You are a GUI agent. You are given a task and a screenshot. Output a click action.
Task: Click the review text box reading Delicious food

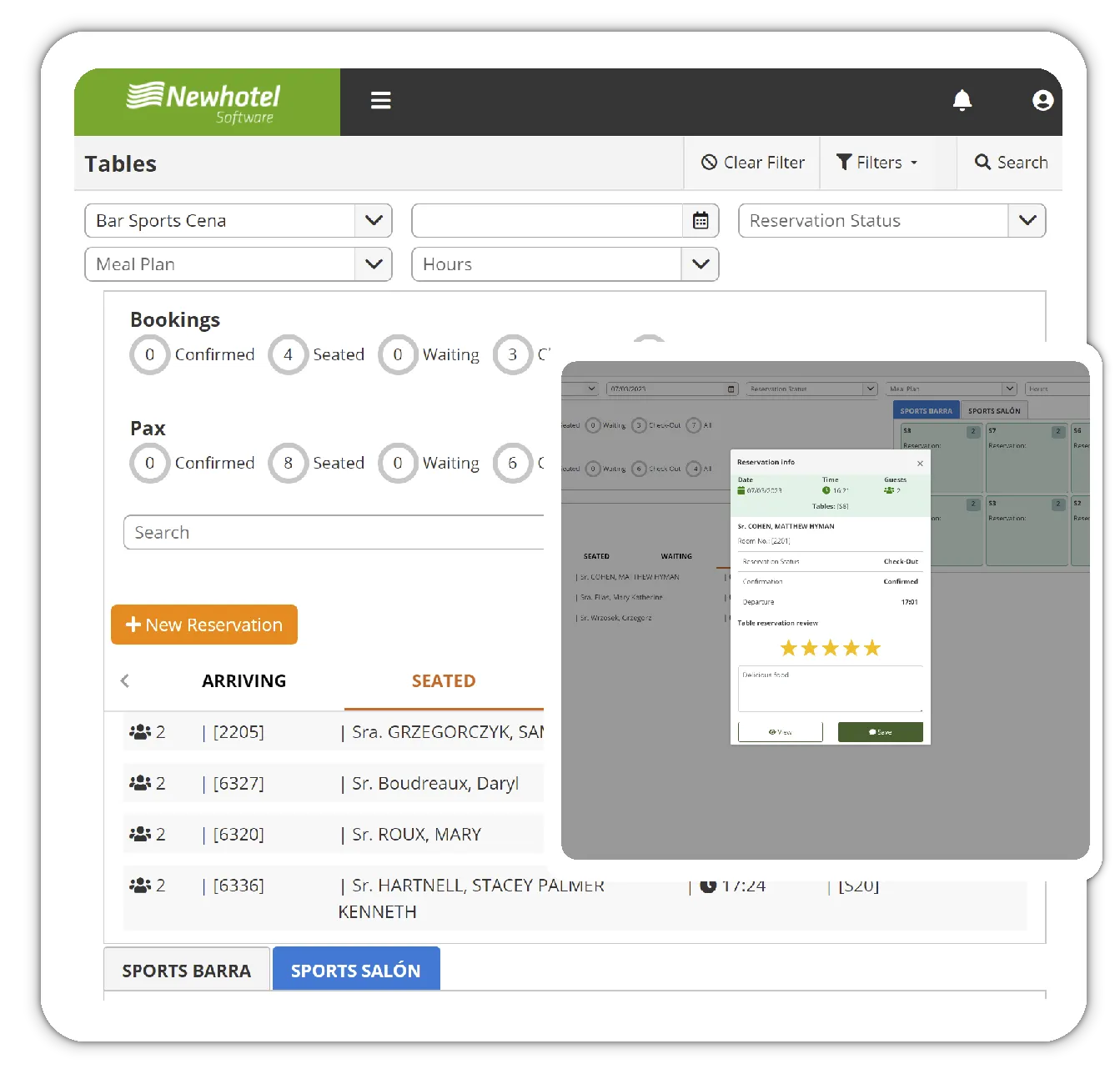click(x=831, y=688)
